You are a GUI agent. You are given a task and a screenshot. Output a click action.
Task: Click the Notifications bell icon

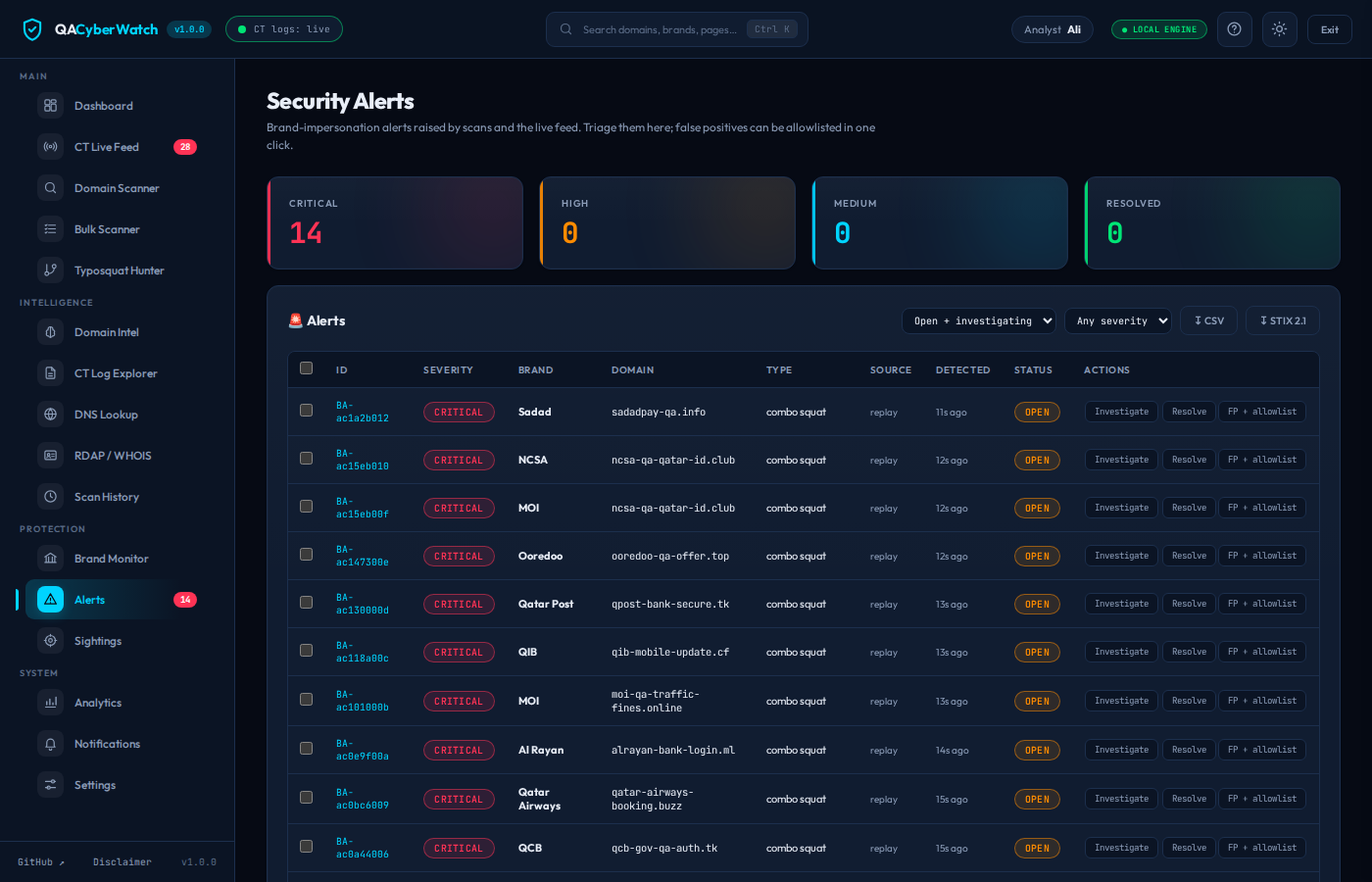tap(51, 744)
